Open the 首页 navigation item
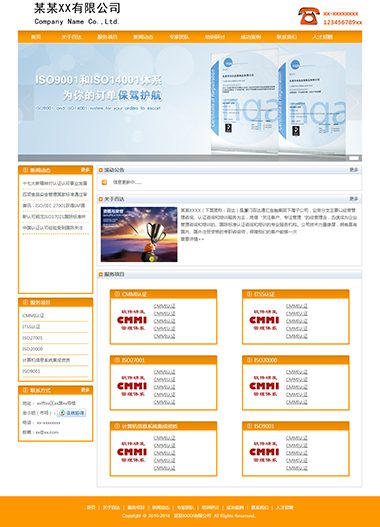Screen dimensions: 380x527 pos(36,37)
